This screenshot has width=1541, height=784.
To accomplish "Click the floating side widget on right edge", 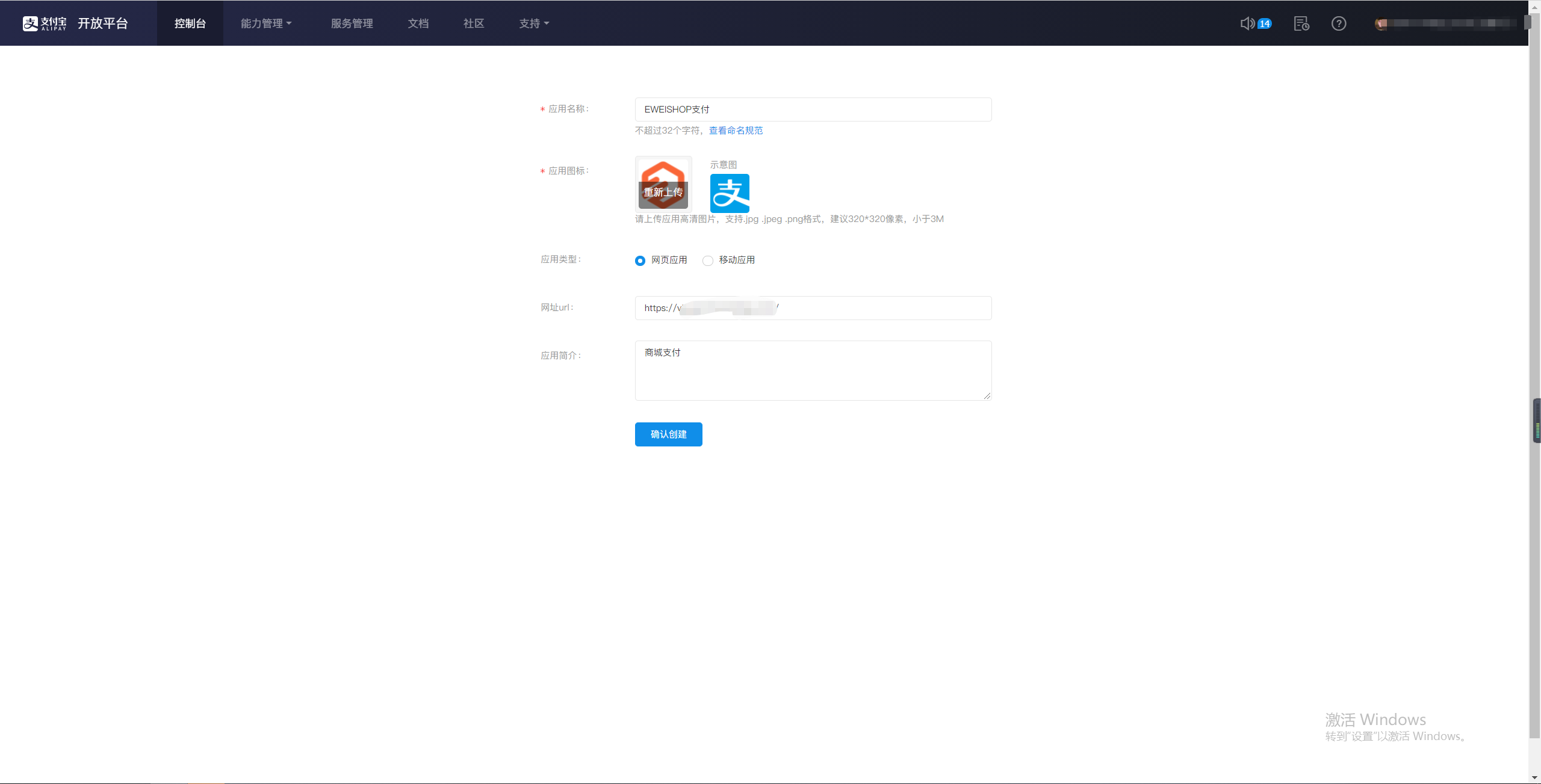I will pyautogui.click(x=1537, y=421).
